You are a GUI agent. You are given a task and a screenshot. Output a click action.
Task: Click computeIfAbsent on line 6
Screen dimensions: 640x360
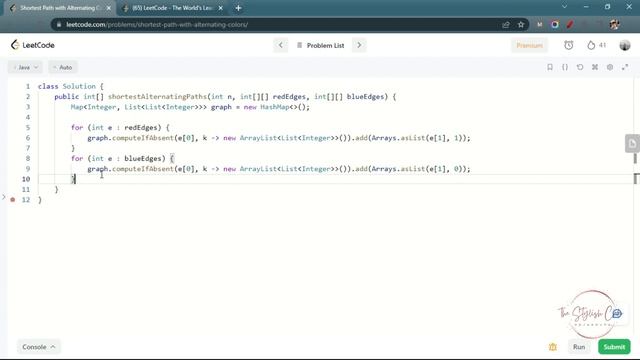coord(143,138)
